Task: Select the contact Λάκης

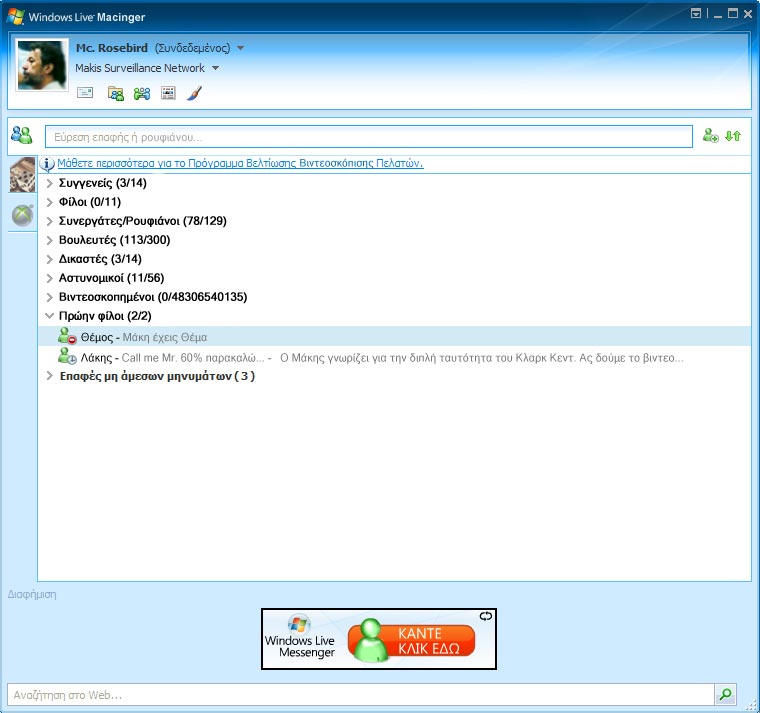Action: [x=394, y=357]
